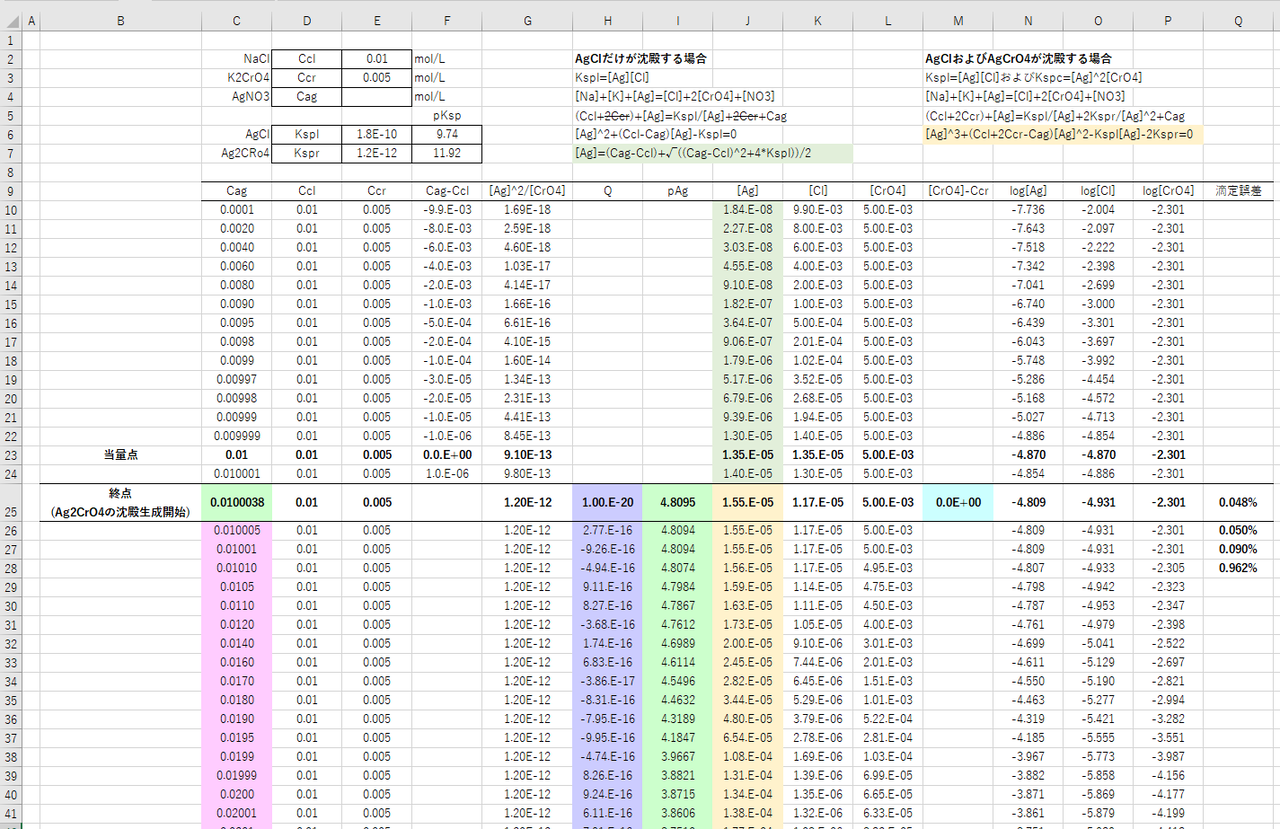The width and height of the screenshot is (1280, 829).
Task: Select the NaCl concentration cell 0.01
Action: [376, 59]
